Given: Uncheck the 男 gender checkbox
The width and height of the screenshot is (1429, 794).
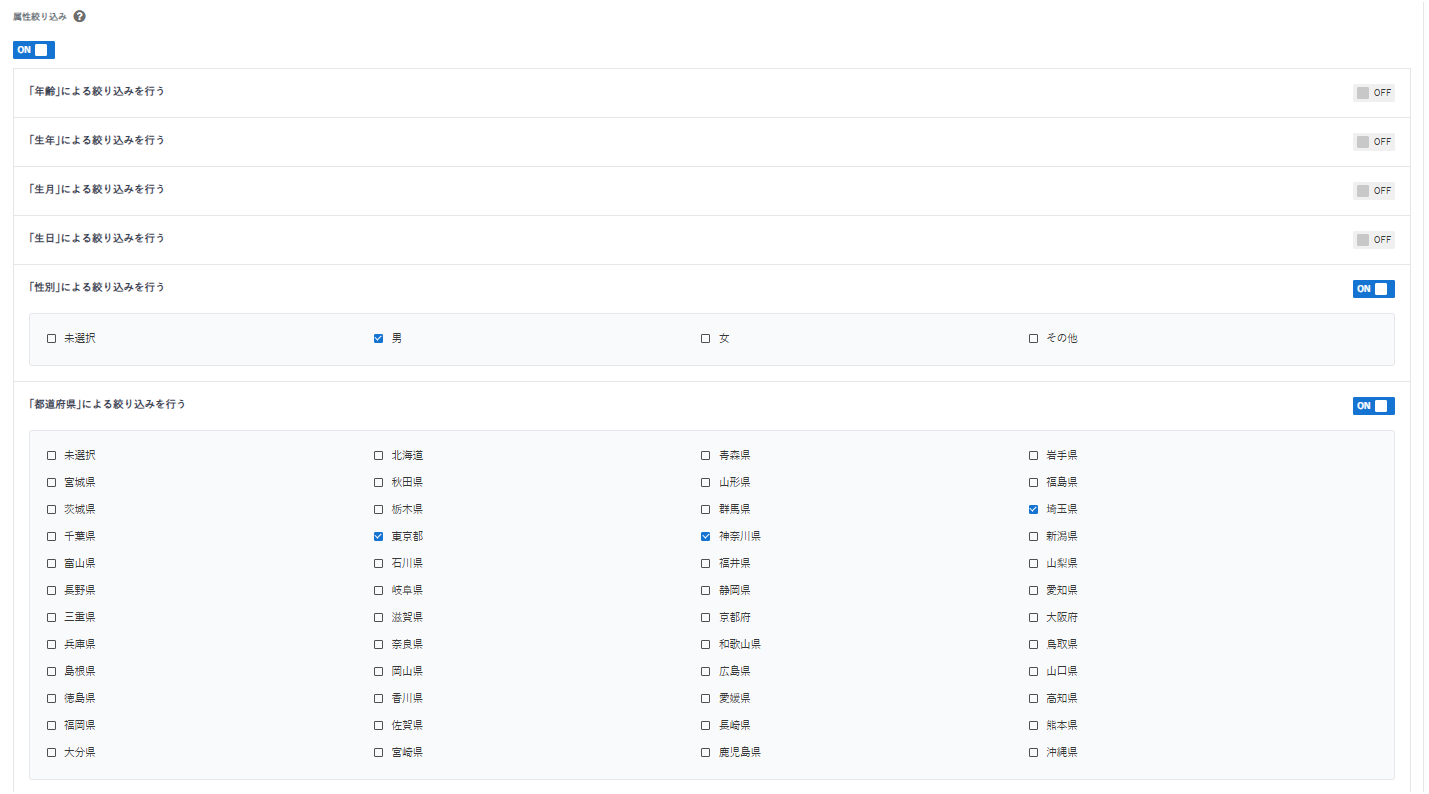Looking at the screenshot, I should tap(379, 339).
